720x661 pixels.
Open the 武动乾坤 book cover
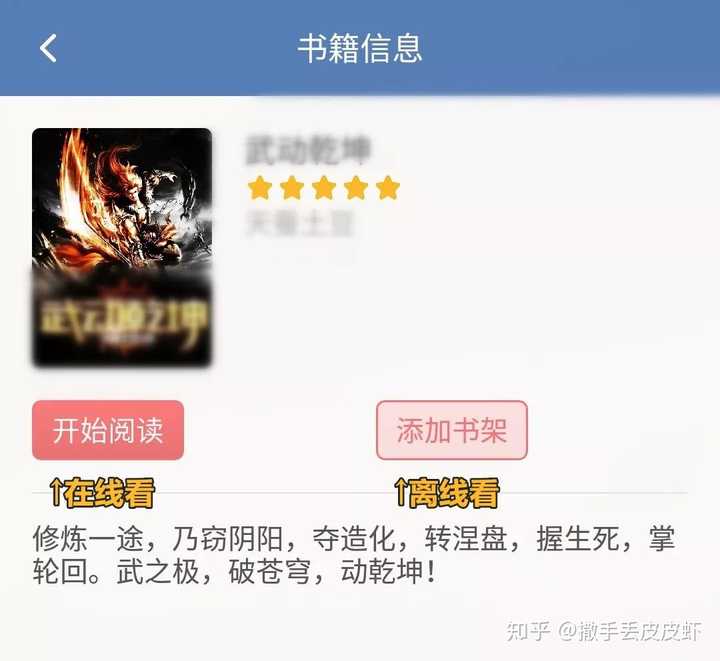click(122, 247)
